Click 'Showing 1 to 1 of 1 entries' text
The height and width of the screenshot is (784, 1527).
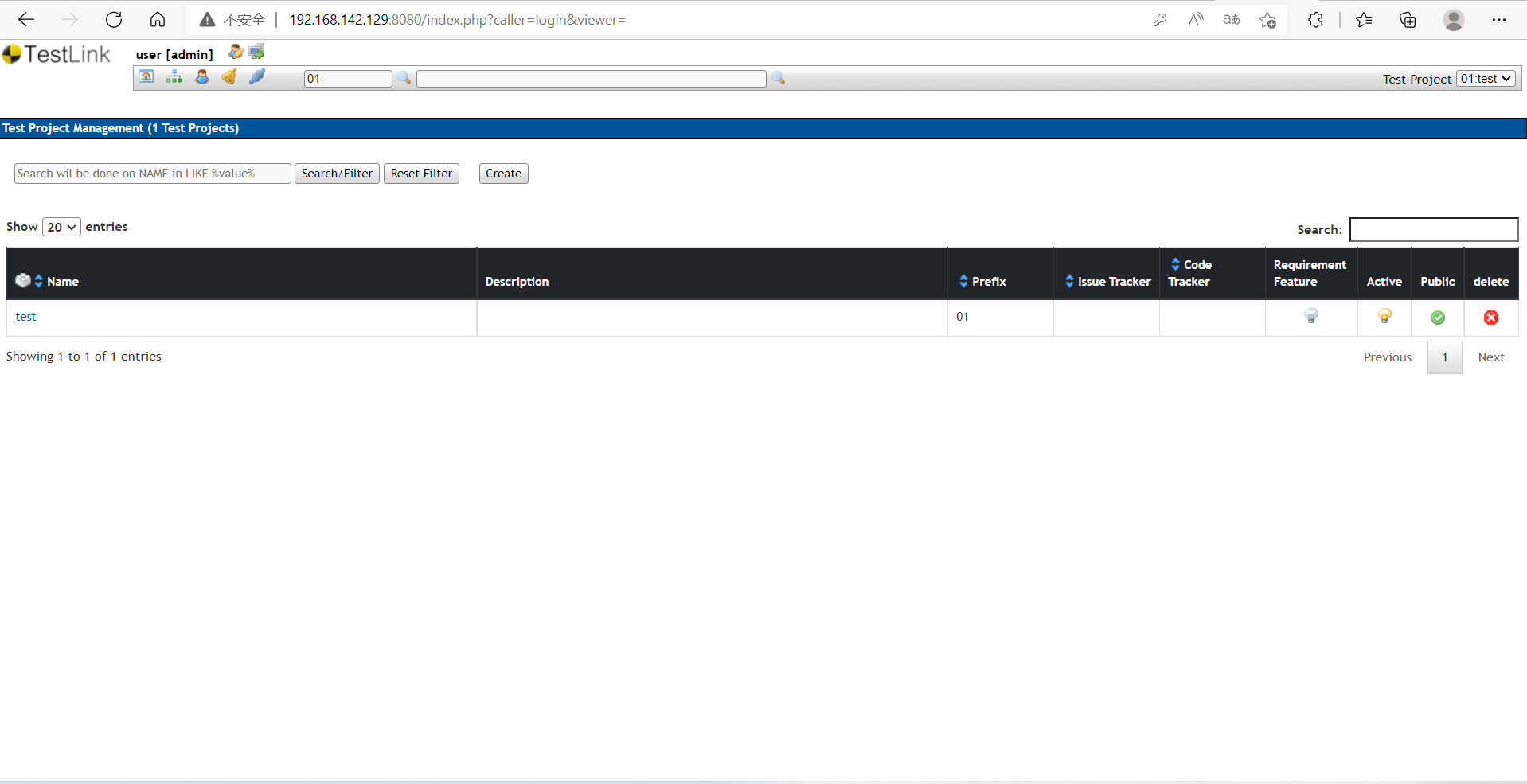pos(84,357)
